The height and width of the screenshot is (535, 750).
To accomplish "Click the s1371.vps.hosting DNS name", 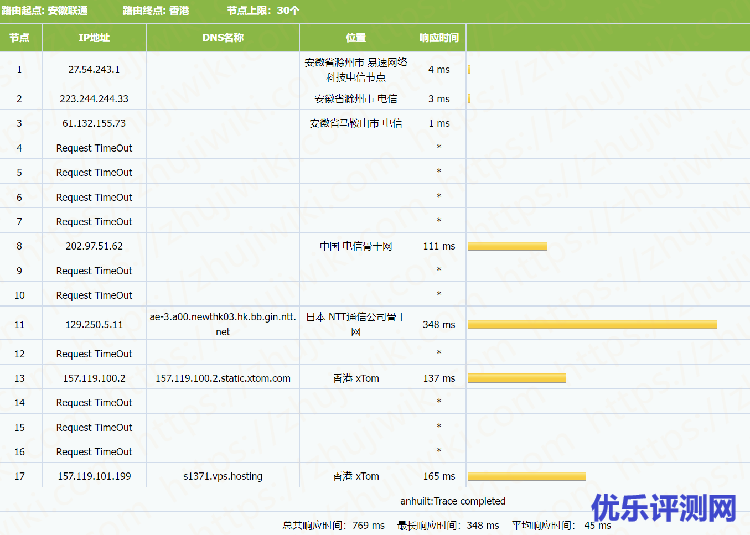I will click(223, 477).
